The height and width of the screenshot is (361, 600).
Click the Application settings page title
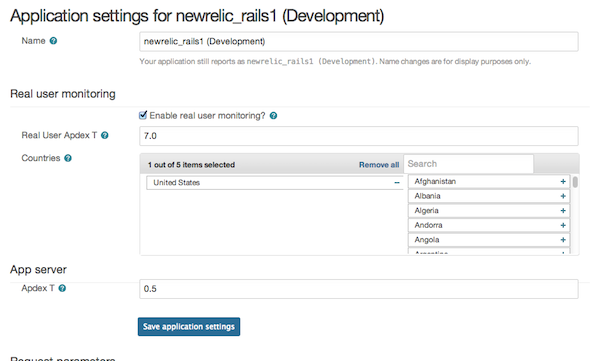point(197,16)
